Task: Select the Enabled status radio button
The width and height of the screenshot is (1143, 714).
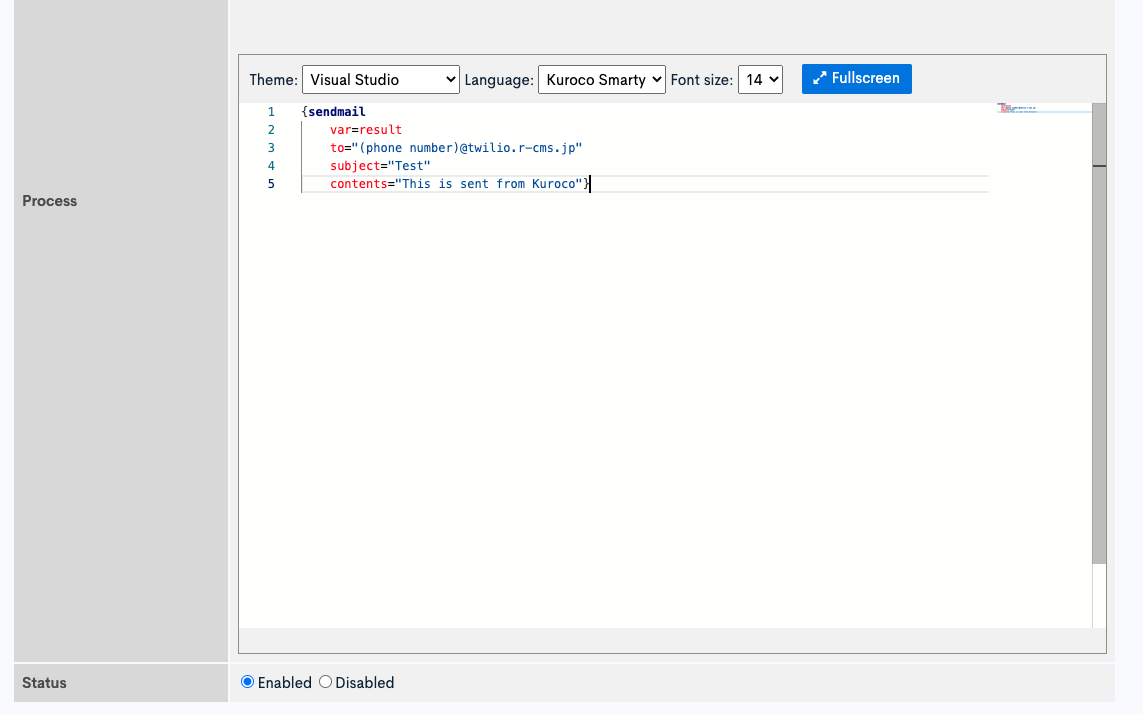Action: pos(247,682)
